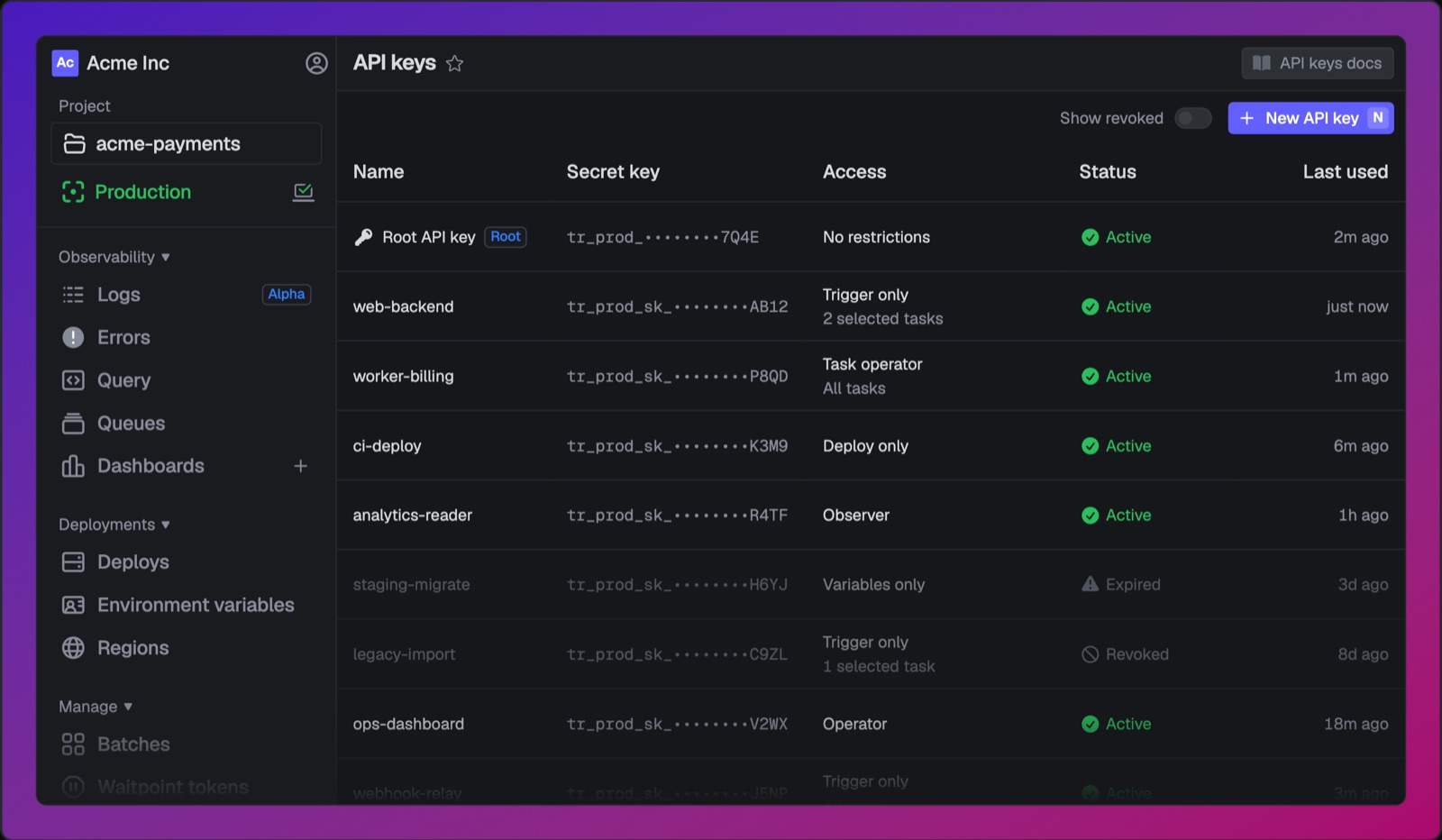Image resolution: width=1442 pixels, height=840 pixels.
Task: Select the ci-deploy key name
Action: (x=388, y=446)
